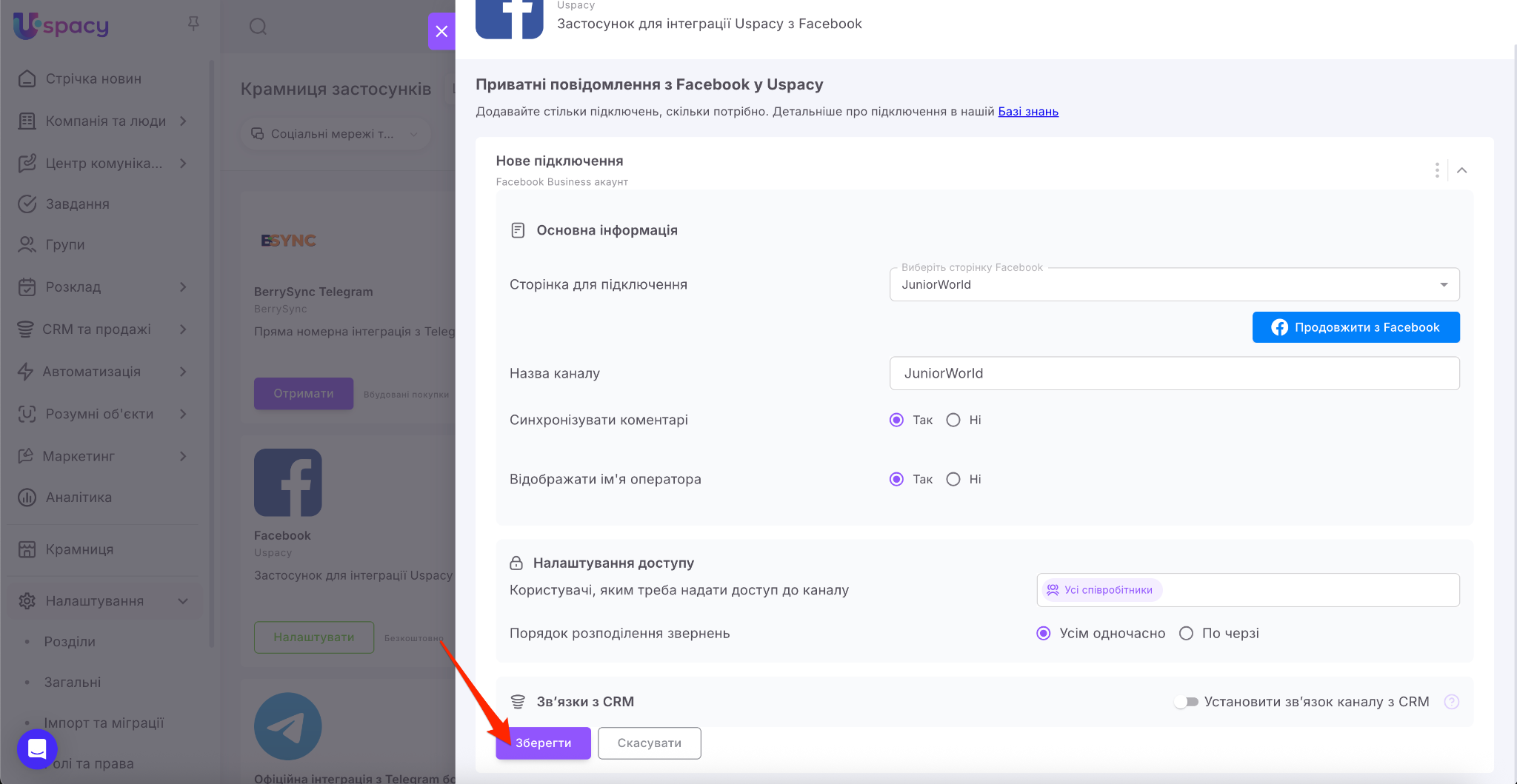Choose По черзі distribution order

(x=1186, y=633)
